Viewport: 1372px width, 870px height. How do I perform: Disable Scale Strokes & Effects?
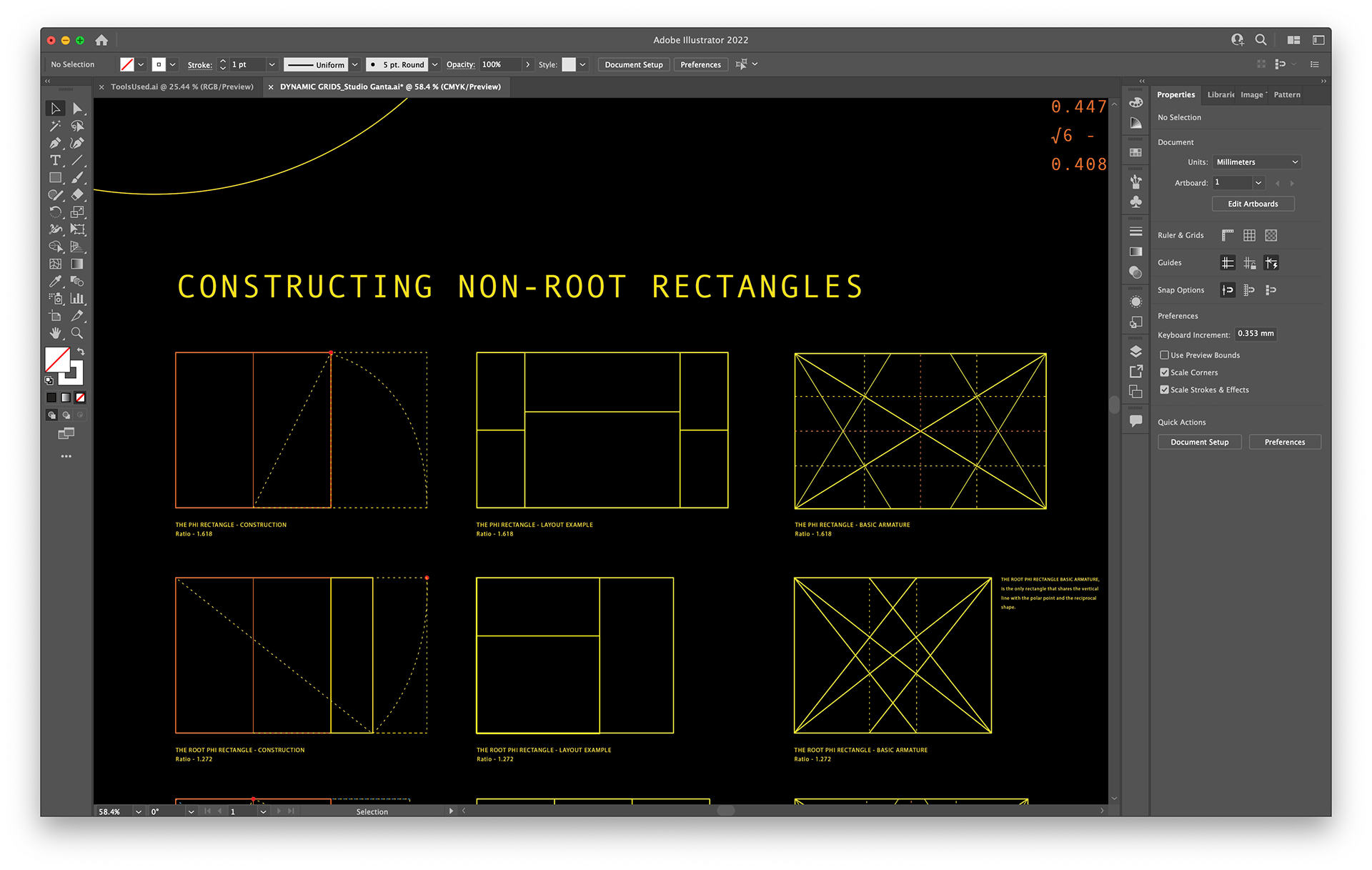pyautogui.click(x=1164, y=390)
